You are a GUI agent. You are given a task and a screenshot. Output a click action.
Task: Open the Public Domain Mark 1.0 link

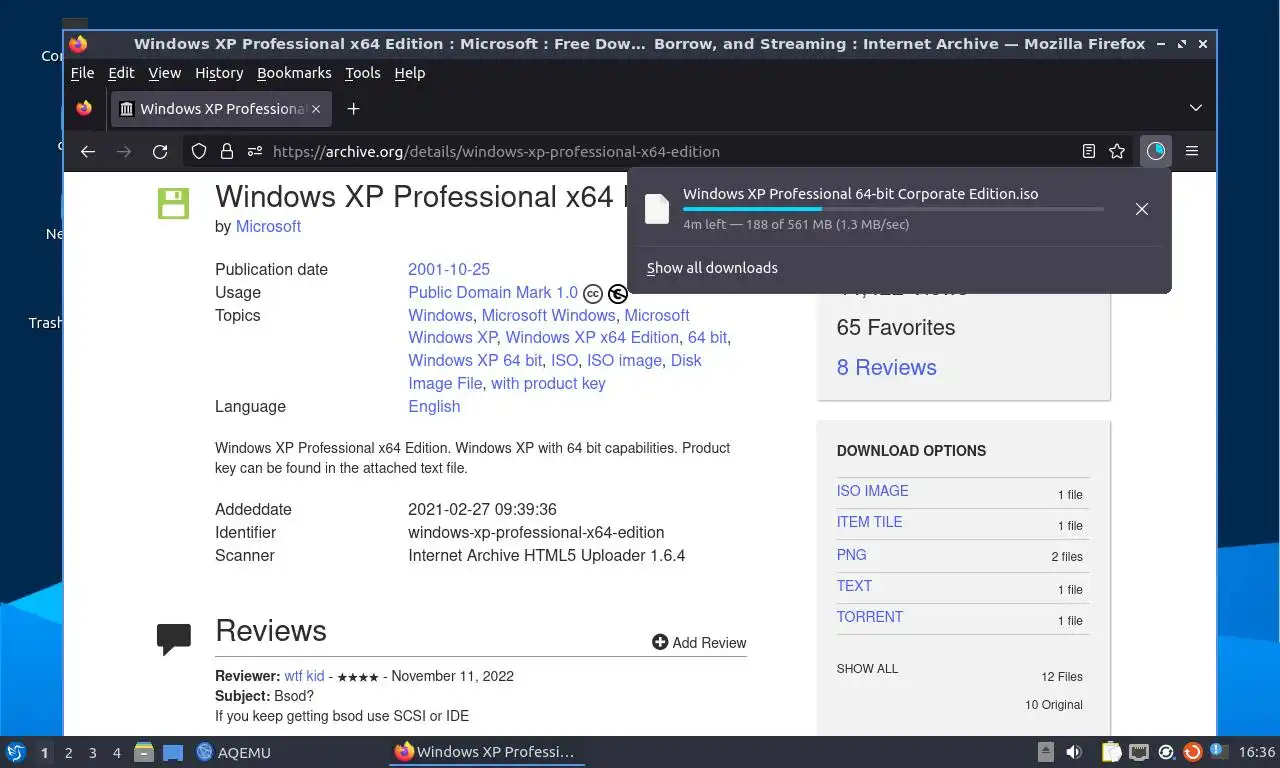click(x=493, y=293)
